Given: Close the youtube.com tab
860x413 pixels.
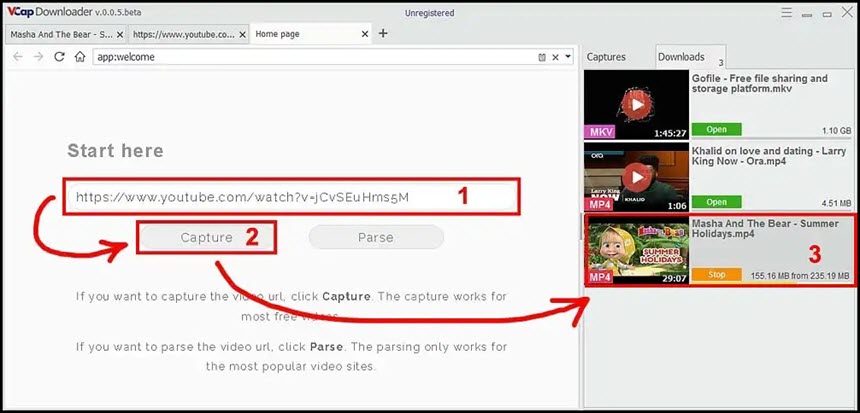Looking at the screenshot, I should [x=242, y=34].
